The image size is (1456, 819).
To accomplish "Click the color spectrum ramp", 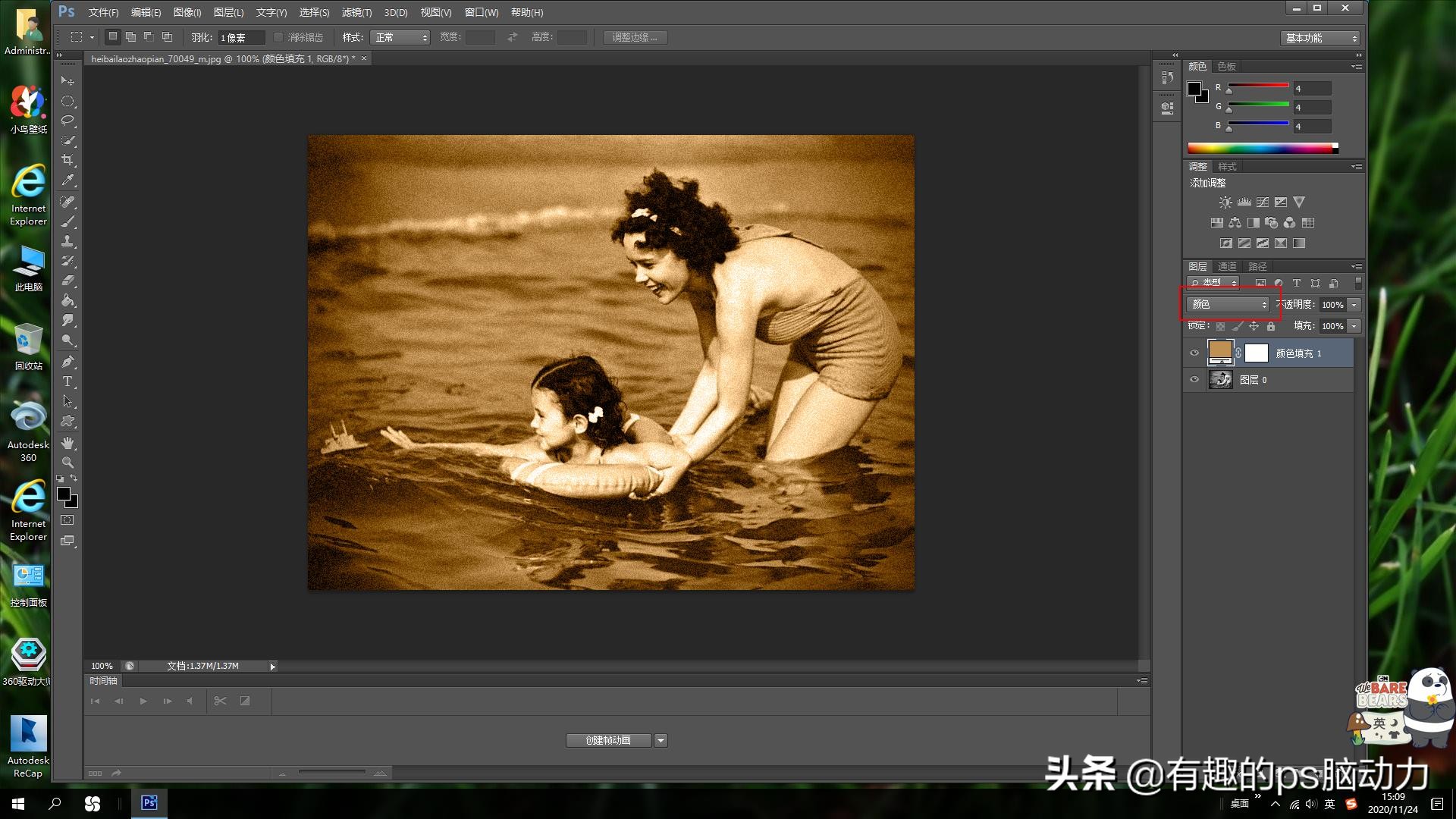I will (1259, 148).
